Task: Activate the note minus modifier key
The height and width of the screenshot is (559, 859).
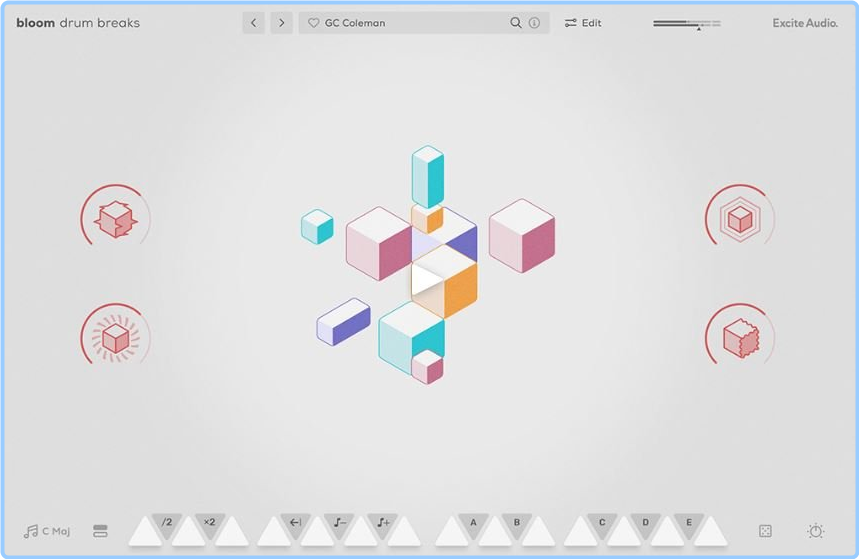Action: pyautogui.click(x=339, y=523)
